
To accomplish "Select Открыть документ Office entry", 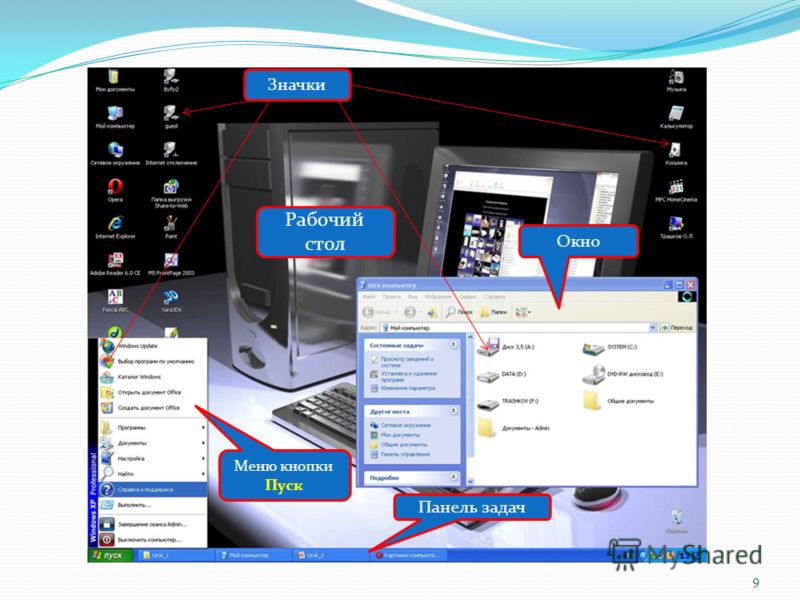I will (153, 392).
